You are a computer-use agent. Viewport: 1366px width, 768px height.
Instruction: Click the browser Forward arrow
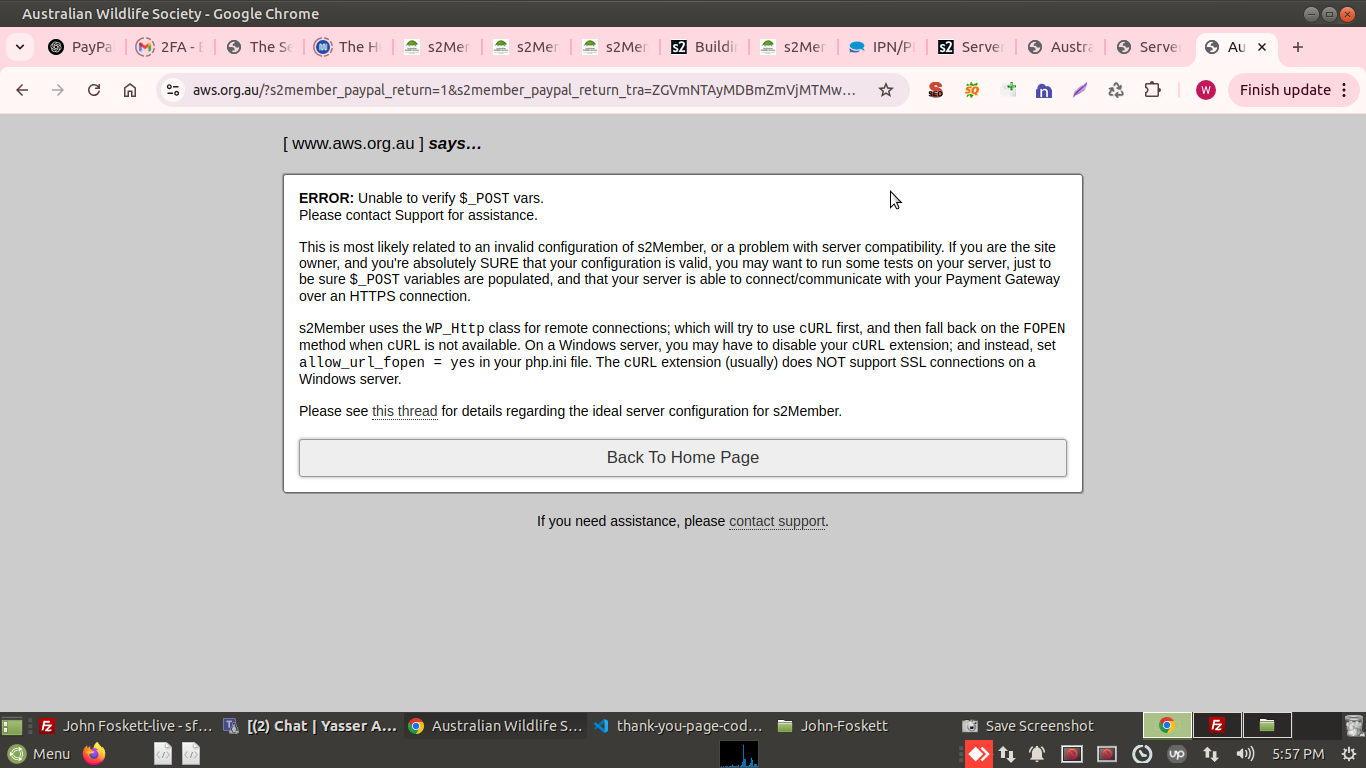pyautogui.click(x=58, y=90)
